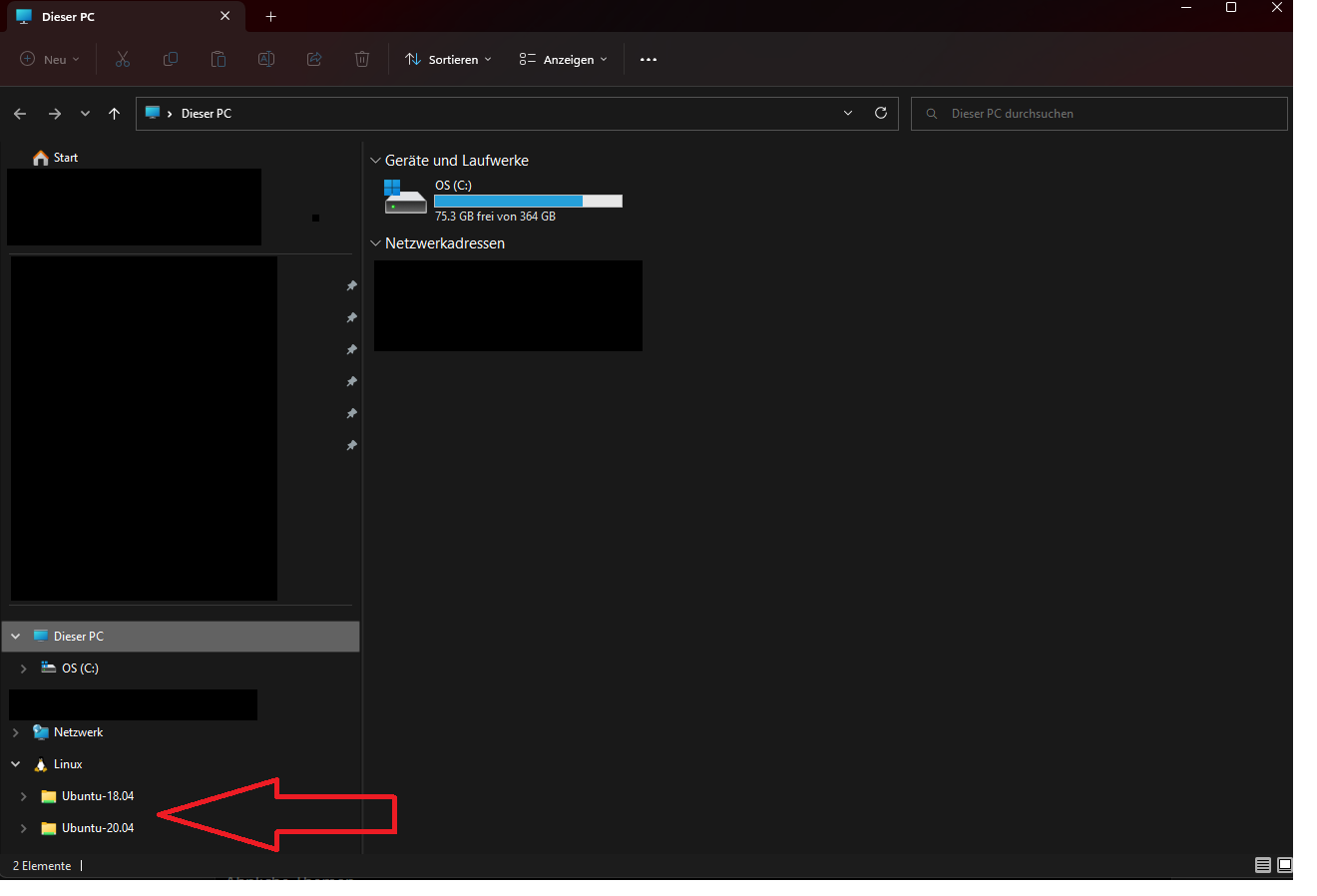This screenshot has height=896, width=1317.
Task: Click the Cut scissors icon in toolbar
Action: click(x=123, y=60)
